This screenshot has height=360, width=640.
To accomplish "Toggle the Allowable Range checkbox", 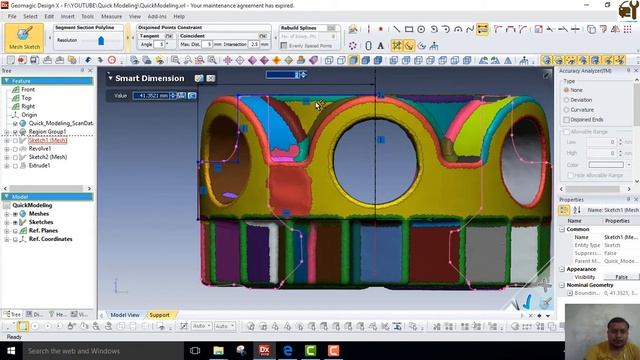I will (x=566, y=132).
